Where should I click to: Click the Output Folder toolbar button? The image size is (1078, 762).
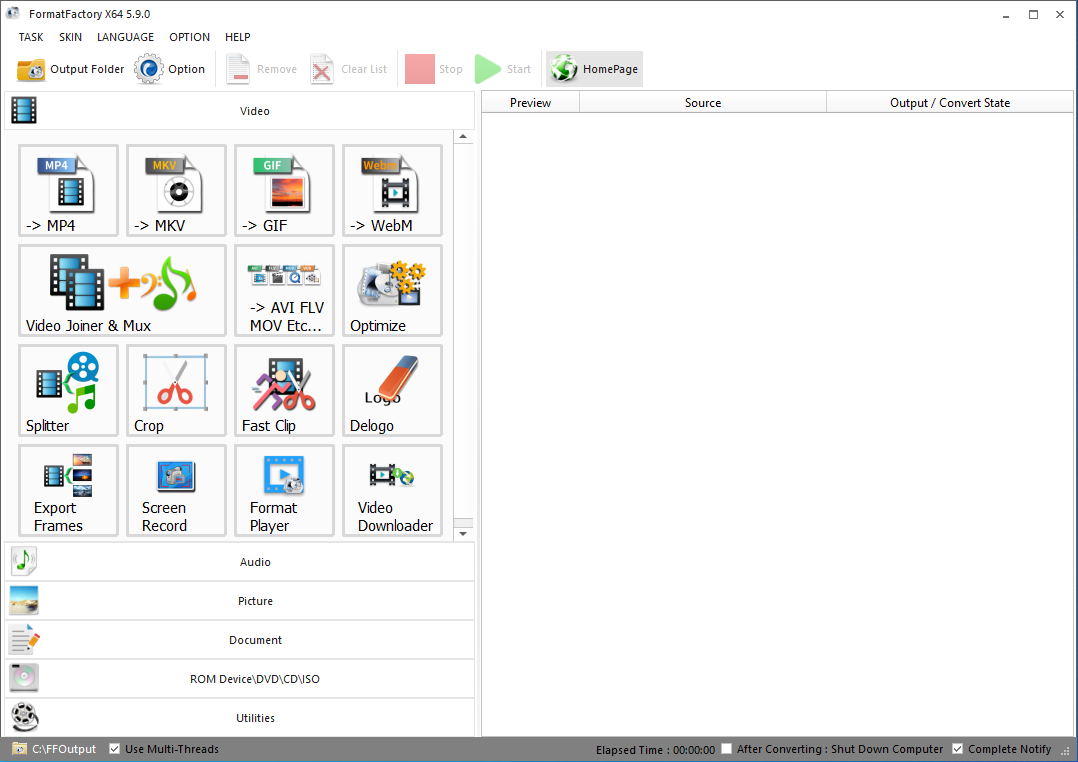pyautogui.click(x=71, y=69)
